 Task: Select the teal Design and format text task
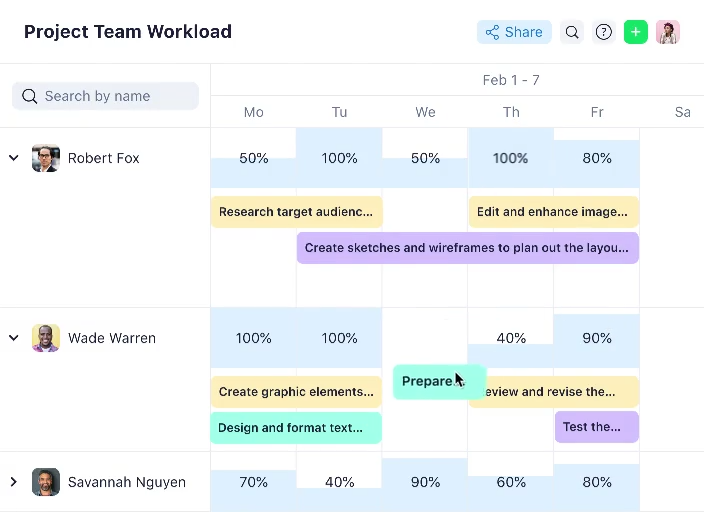click(296, 428)
